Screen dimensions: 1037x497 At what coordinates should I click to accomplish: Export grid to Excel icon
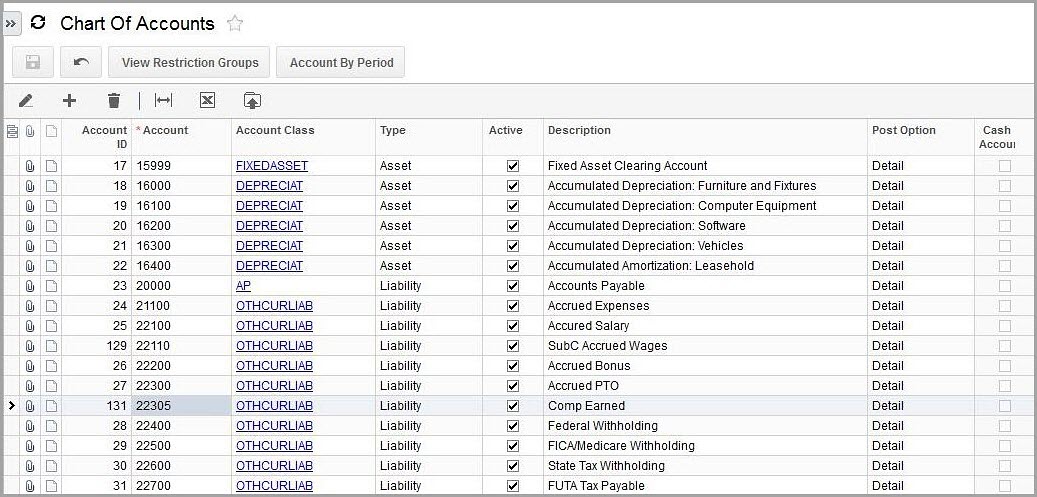pos(207,100)
